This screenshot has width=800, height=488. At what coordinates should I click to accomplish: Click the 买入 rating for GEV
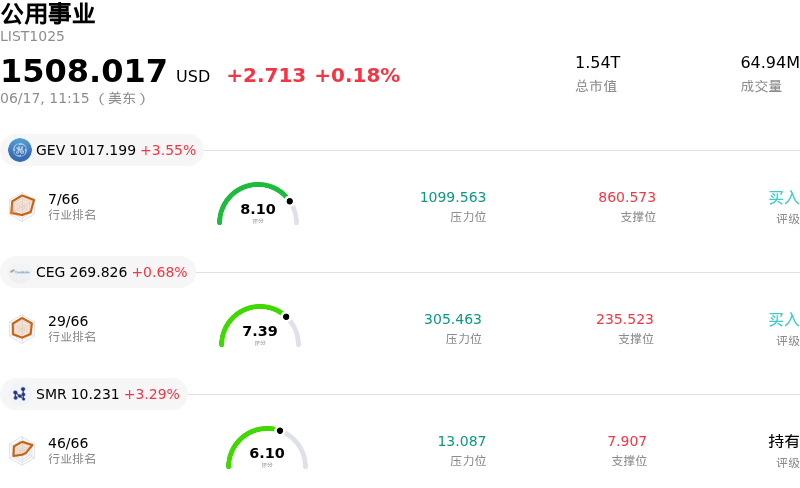click(784, 198)
